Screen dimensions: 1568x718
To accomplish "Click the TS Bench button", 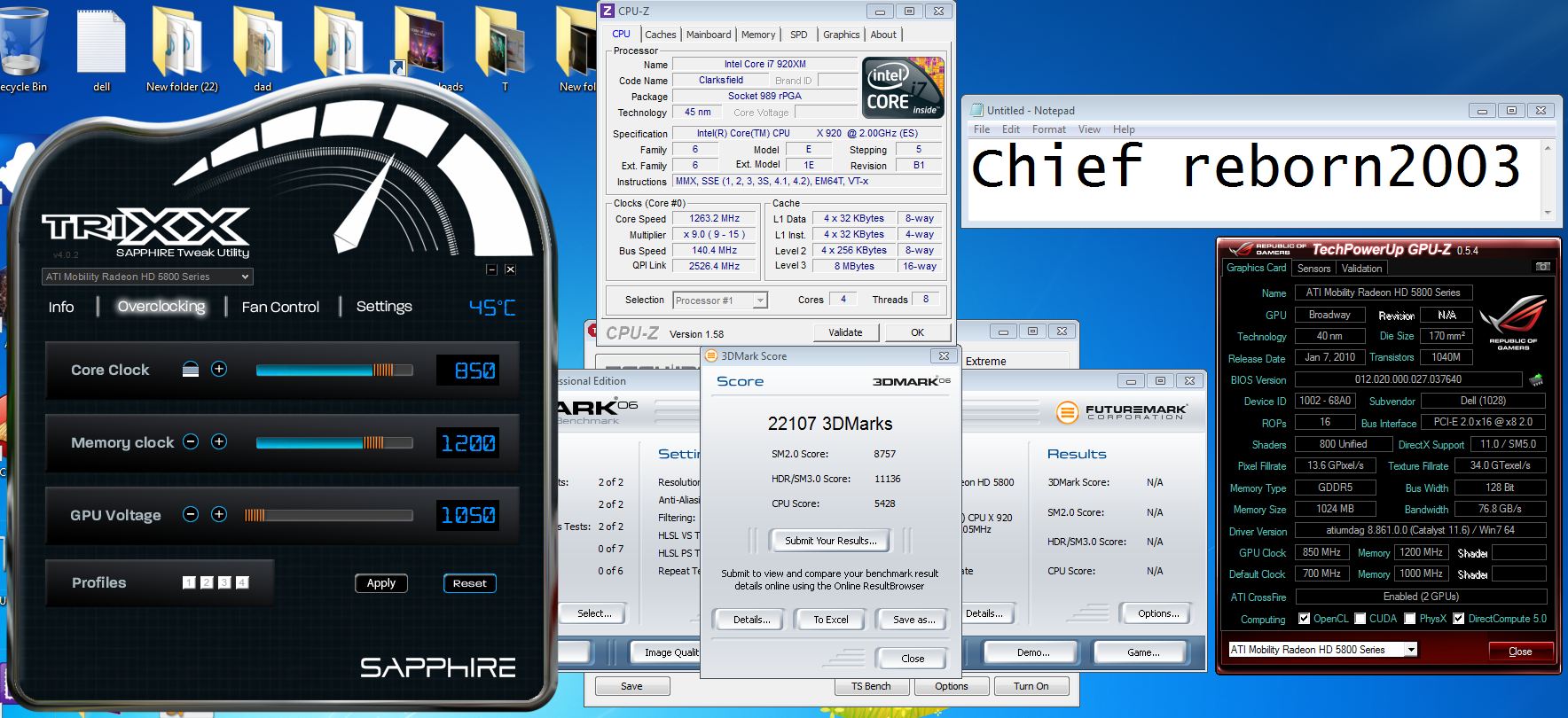I will [871, 686].
